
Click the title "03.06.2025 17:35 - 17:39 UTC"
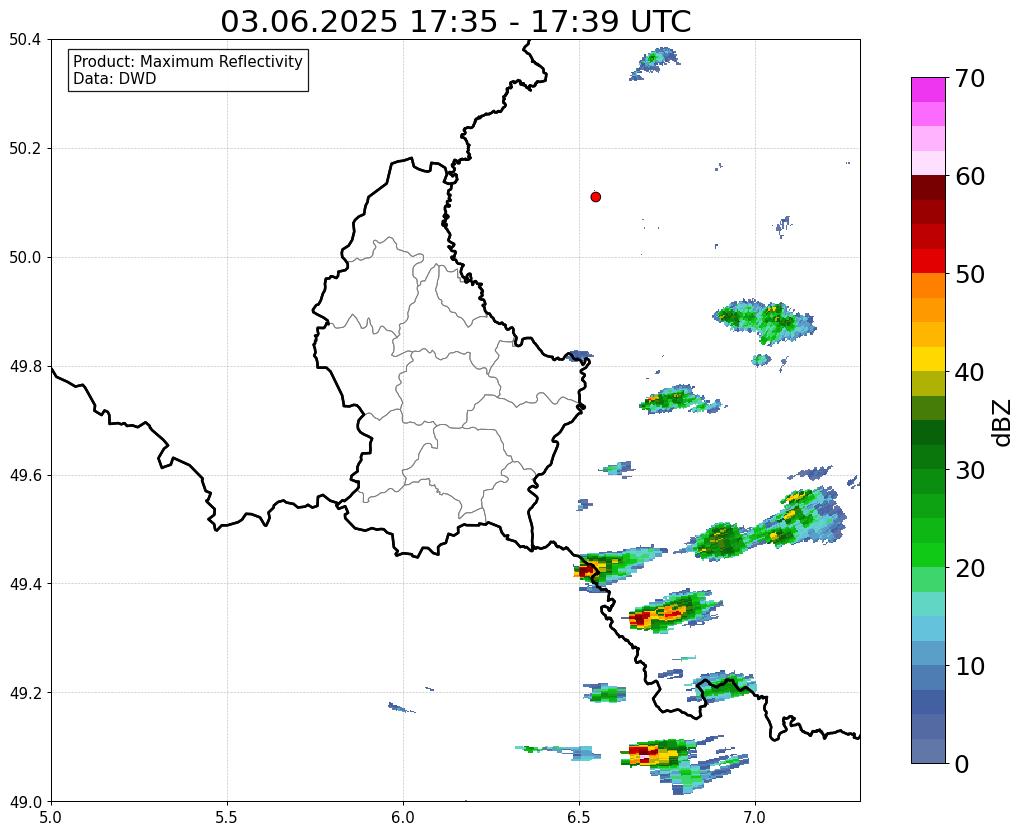(455, 22)
